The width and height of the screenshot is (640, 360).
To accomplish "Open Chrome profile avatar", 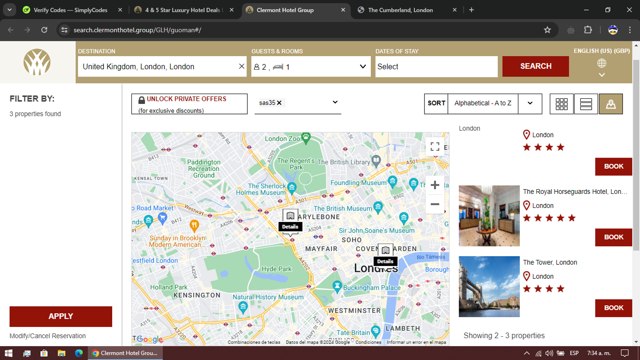I will tap(613, 30).
